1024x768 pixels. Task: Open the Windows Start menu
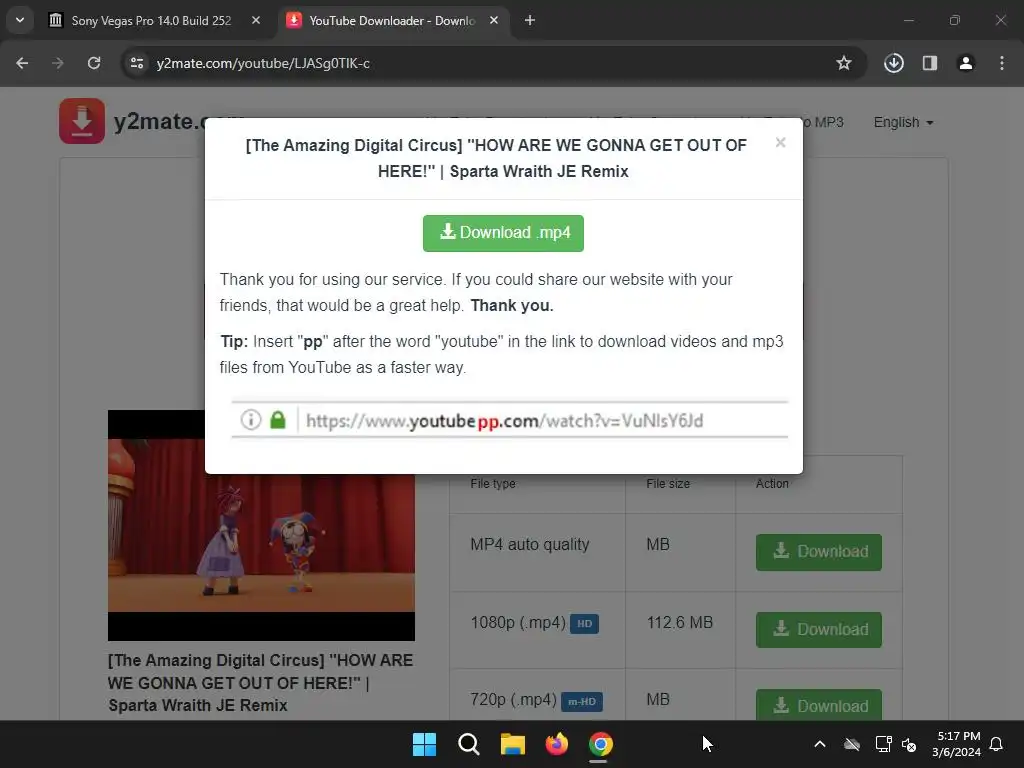pos(424,744)
